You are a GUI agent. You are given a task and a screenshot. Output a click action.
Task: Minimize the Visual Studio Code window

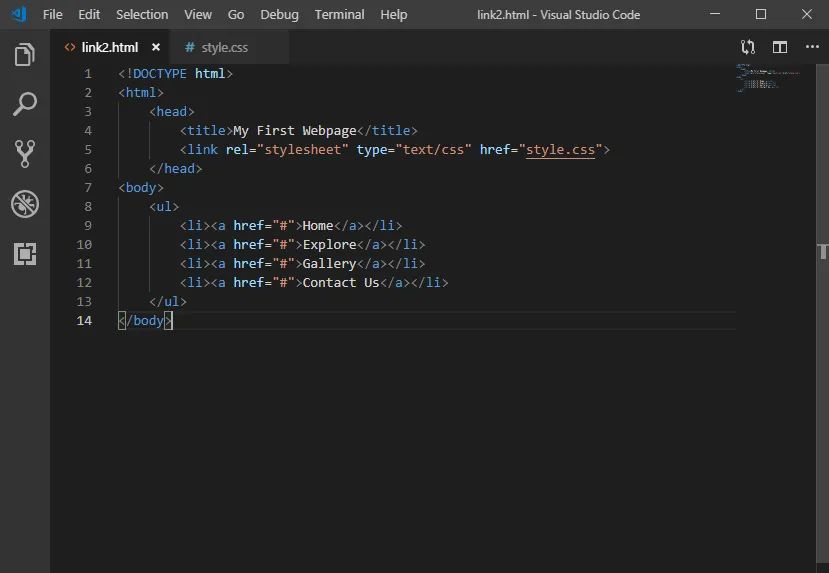point(715,14)
